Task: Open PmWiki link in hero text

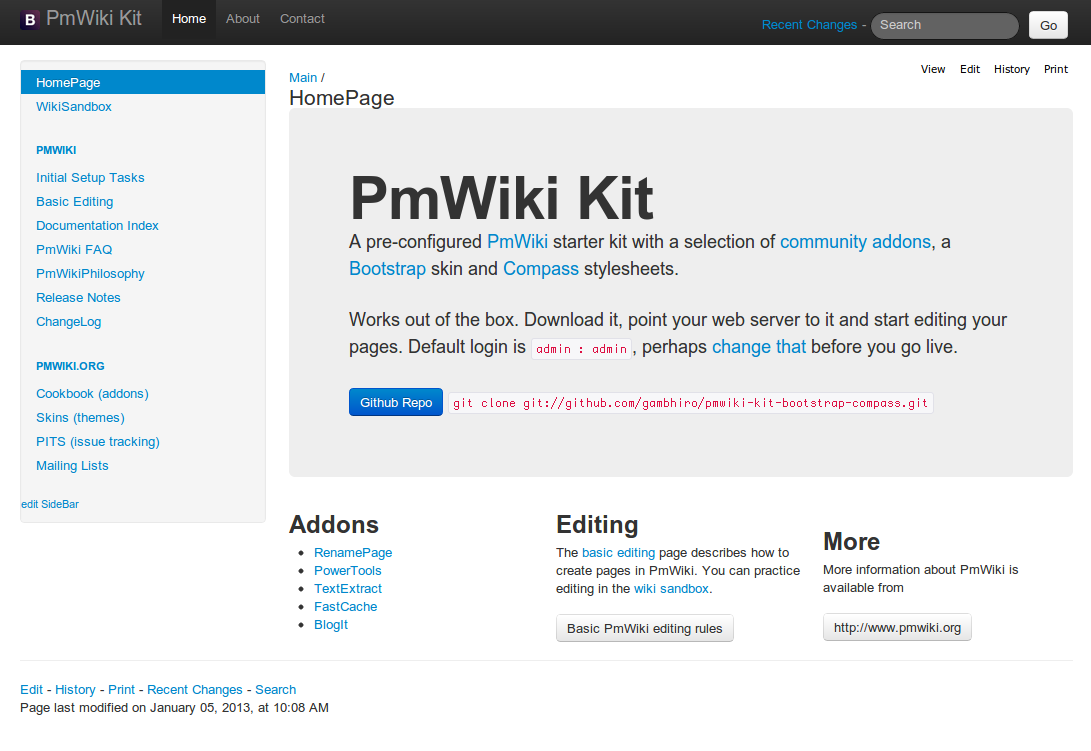Action: click(x=517, y=242)
